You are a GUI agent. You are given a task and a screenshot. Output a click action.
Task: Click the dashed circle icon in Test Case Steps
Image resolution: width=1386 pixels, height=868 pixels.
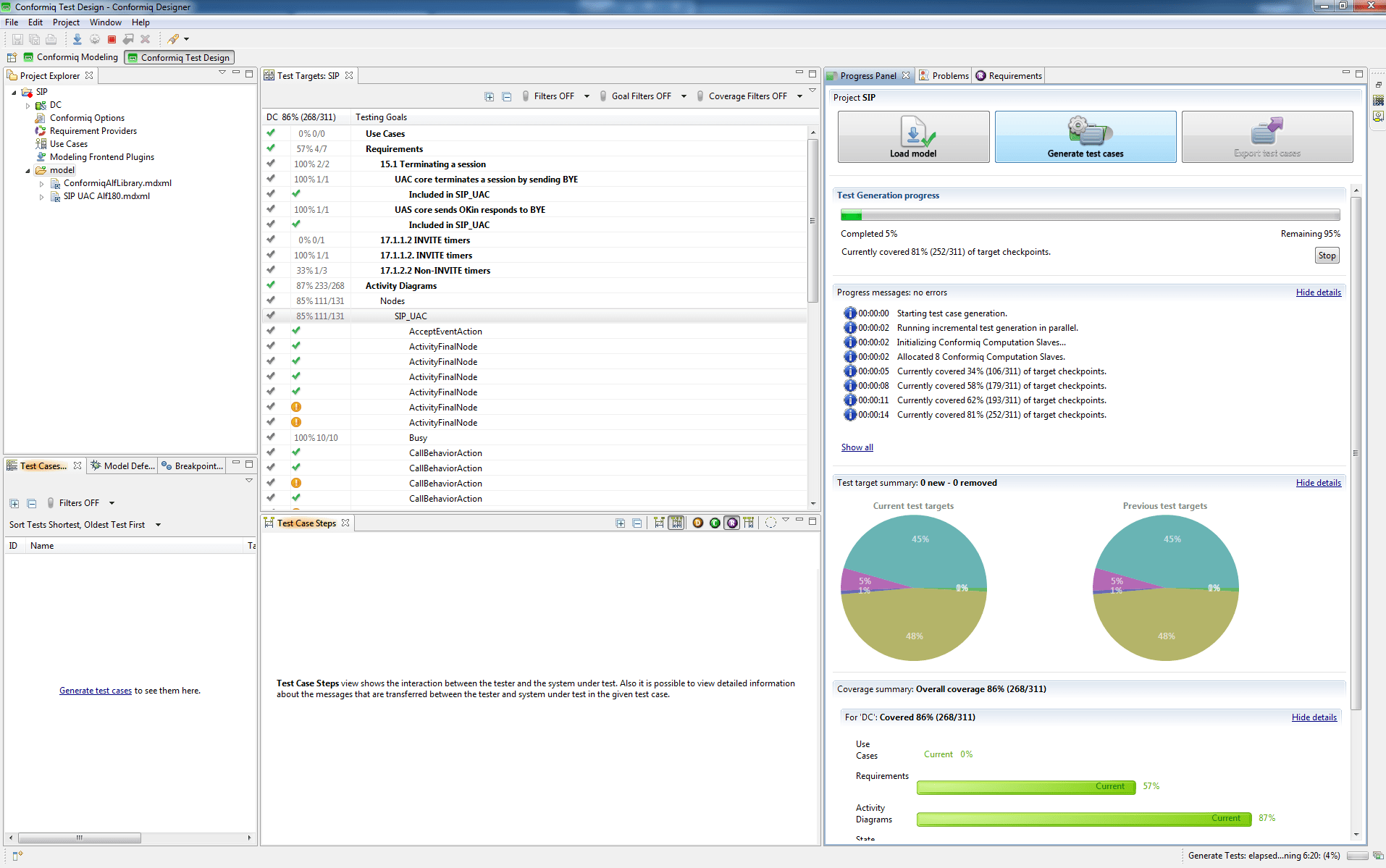coord(770,523)
